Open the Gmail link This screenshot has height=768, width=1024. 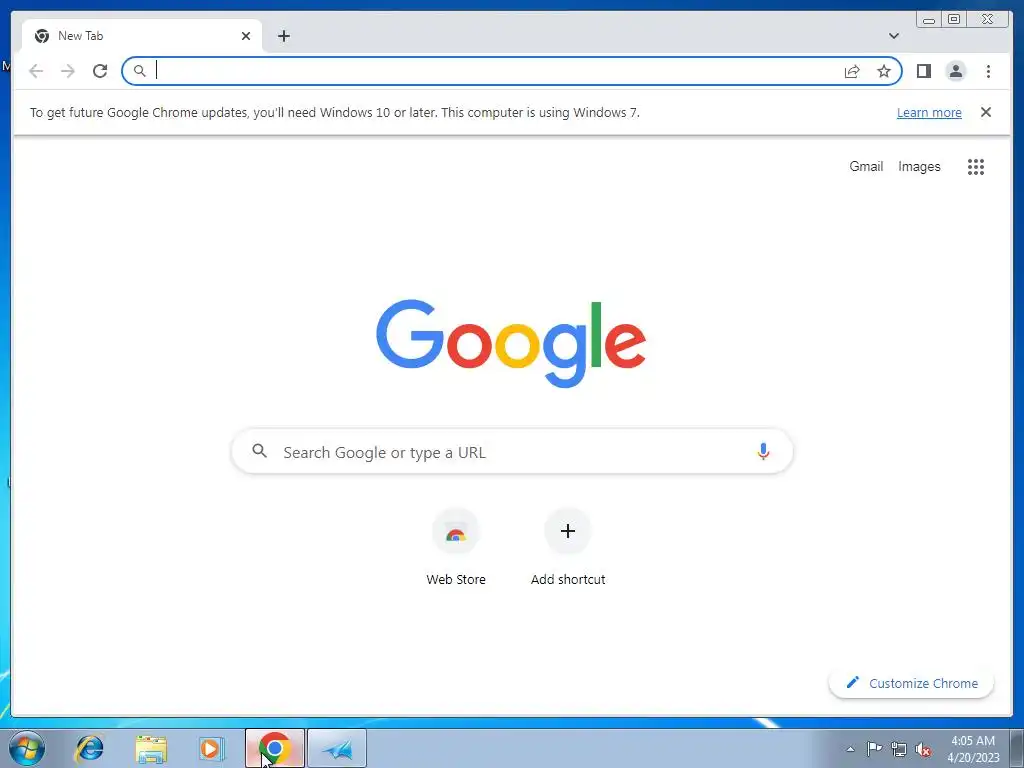(866, 167)
